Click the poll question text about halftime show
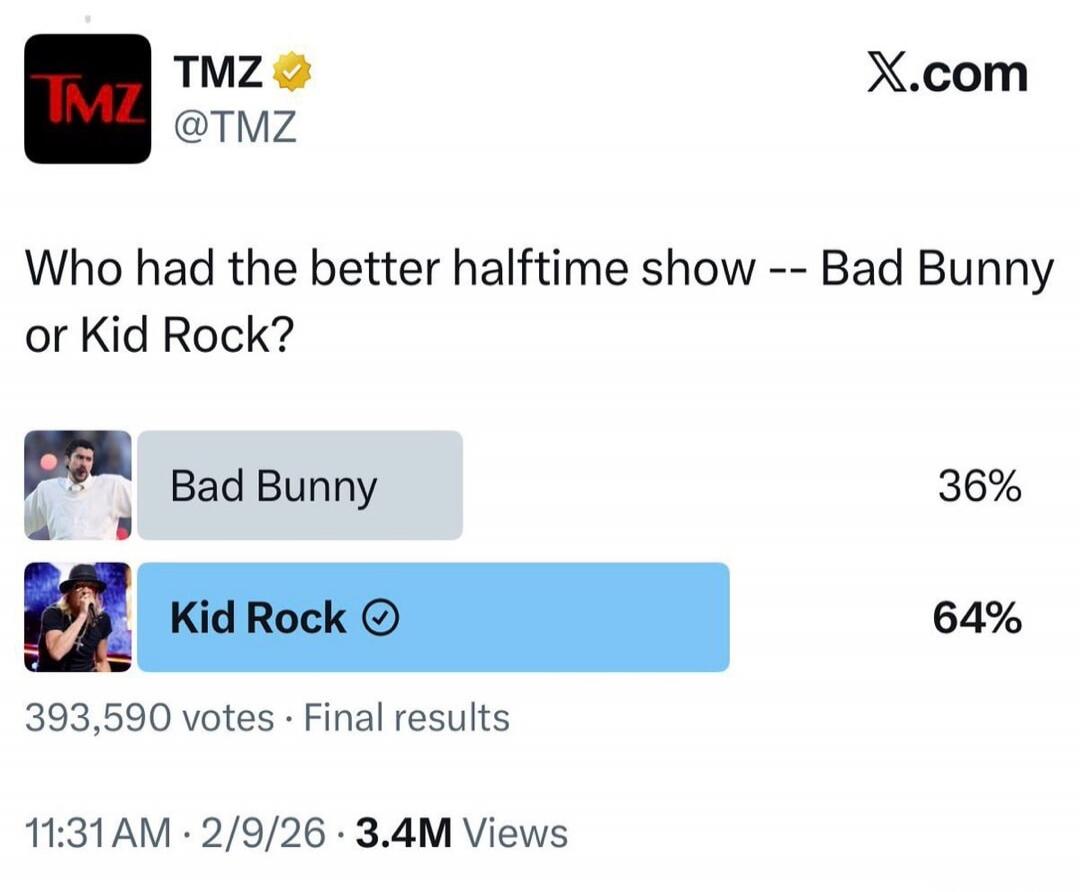Screen dimensions: 1080x892 [x=540, y=295]
